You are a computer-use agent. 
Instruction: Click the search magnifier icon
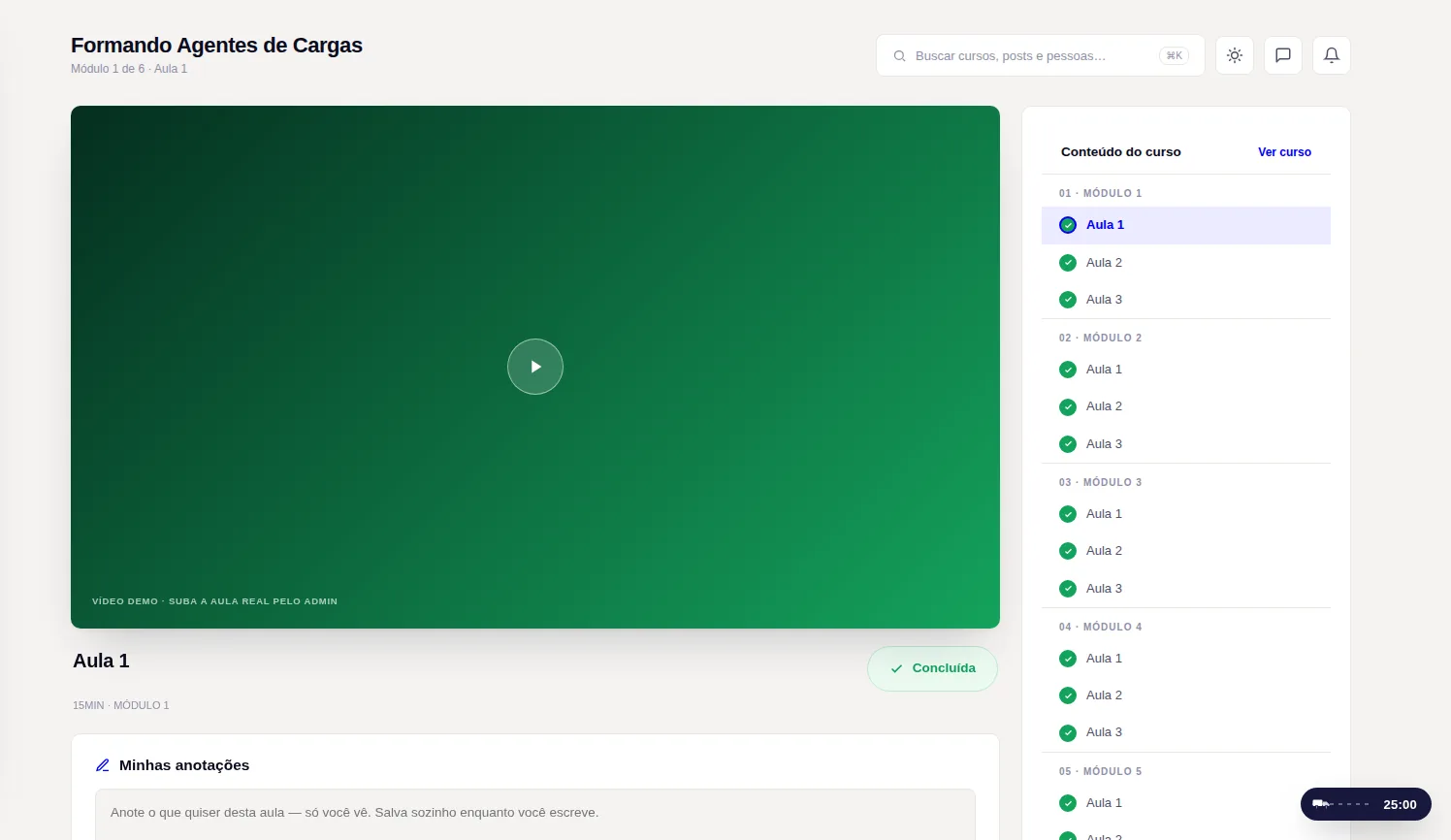click(899, 56)
